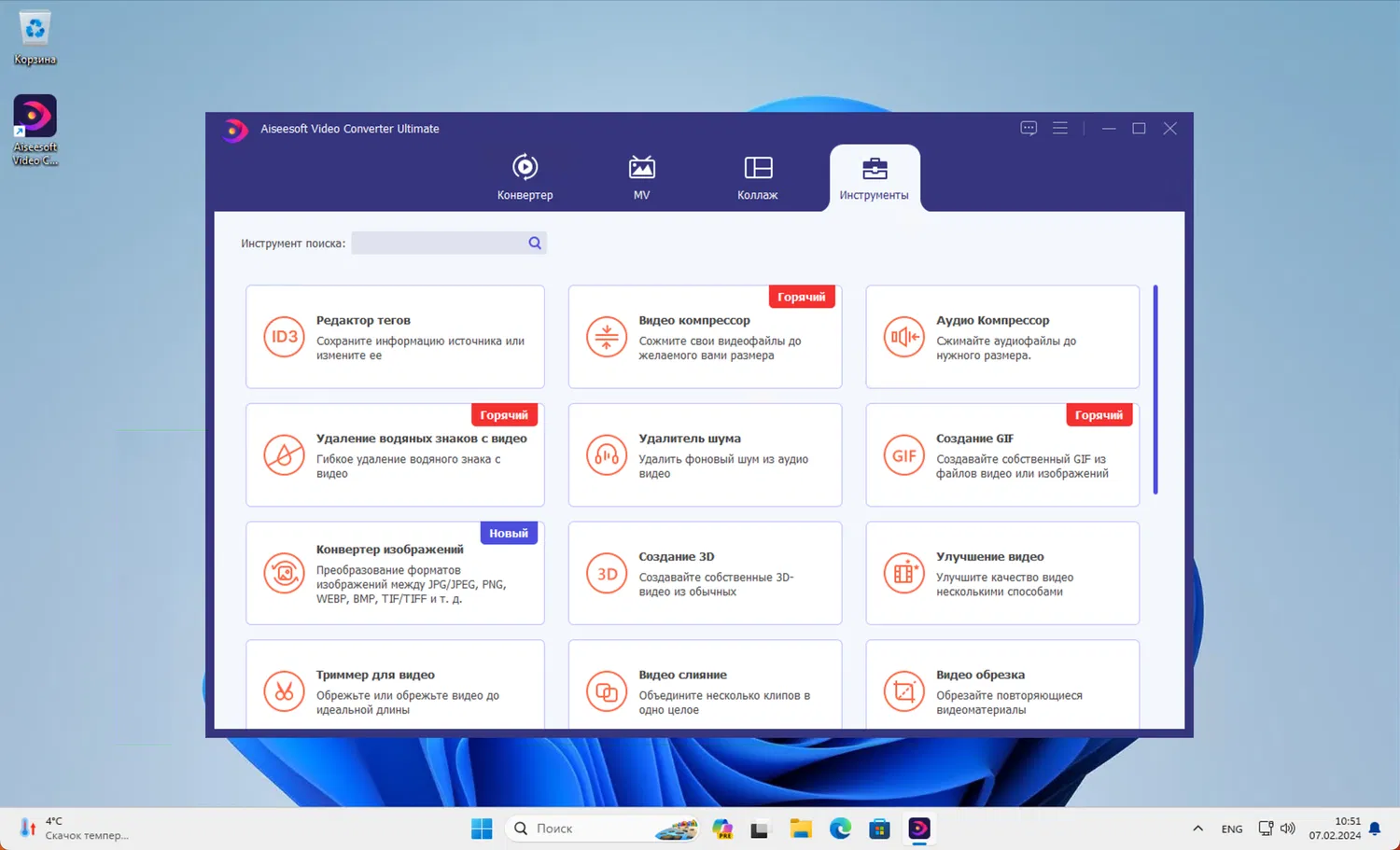
Task: Click the 3D maker icon
Action: [607, 574]
